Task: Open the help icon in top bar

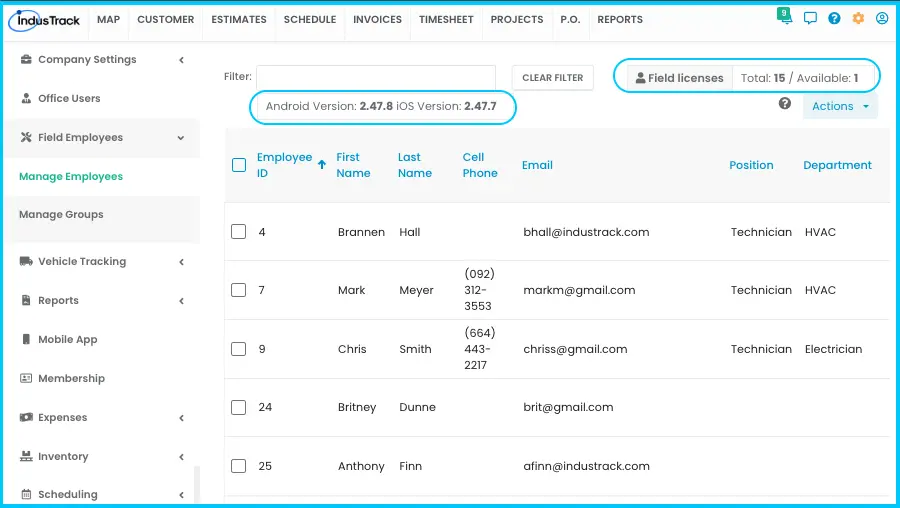Action: click(x=834, y=18)
